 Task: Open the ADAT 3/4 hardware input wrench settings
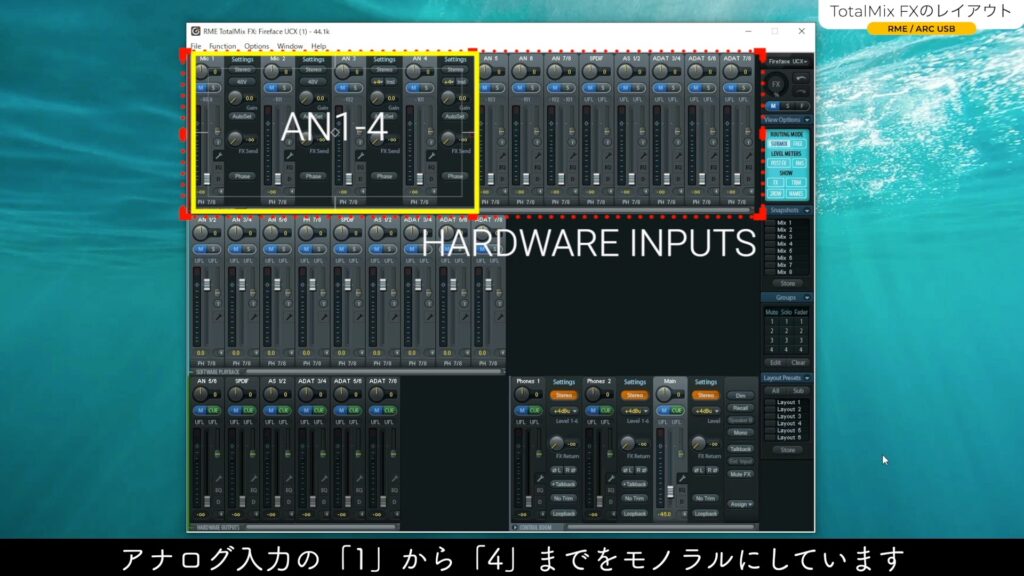679,156
